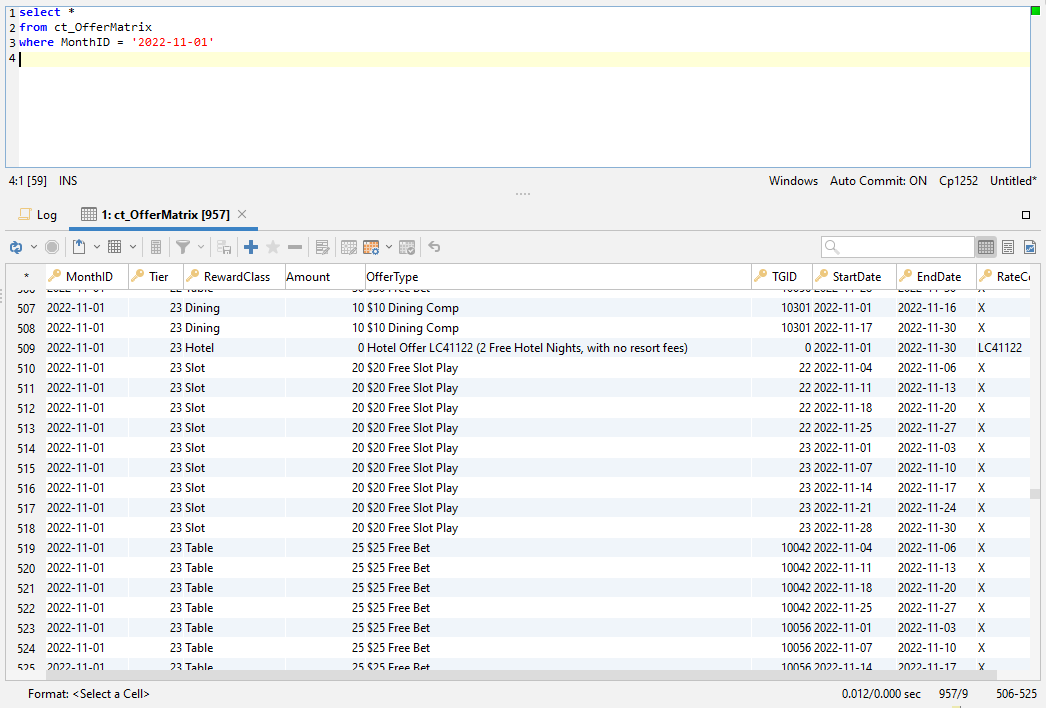Click the filter funnel icon
The height and width of the screenshot is (708, 1046).
pos(183,247)
